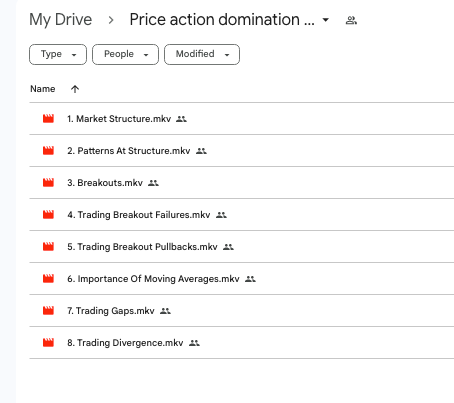Select the 8. Trading Divergence.mkv file
The height and width of the screenshot is (403, 454).
tap(242, 343)
